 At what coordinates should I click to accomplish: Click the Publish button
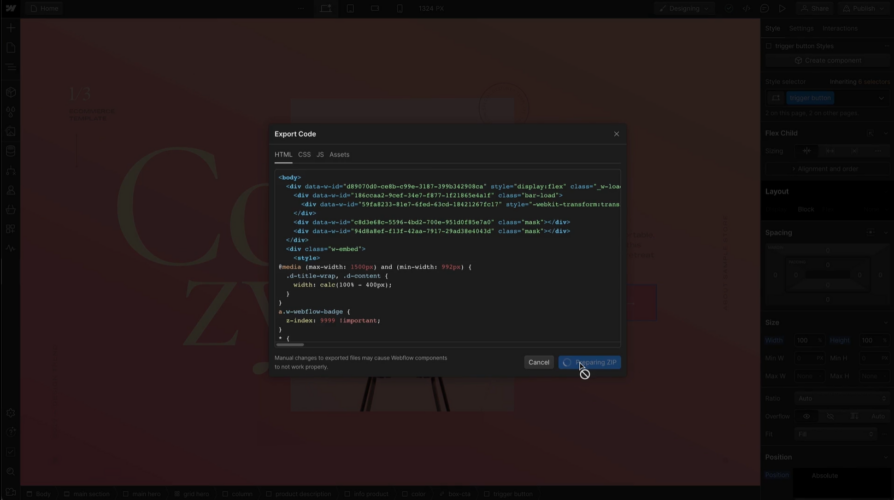point(863,9)
